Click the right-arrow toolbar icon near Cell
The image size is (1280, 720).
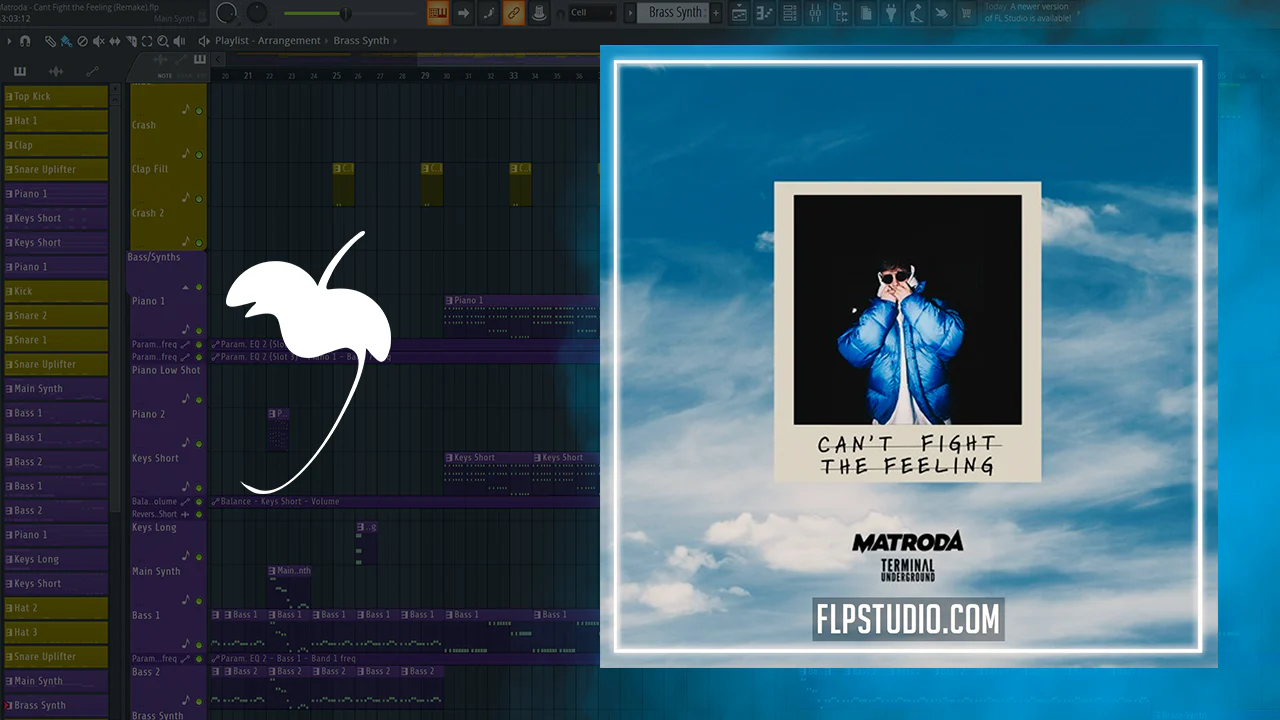click(x=463, y=13)
